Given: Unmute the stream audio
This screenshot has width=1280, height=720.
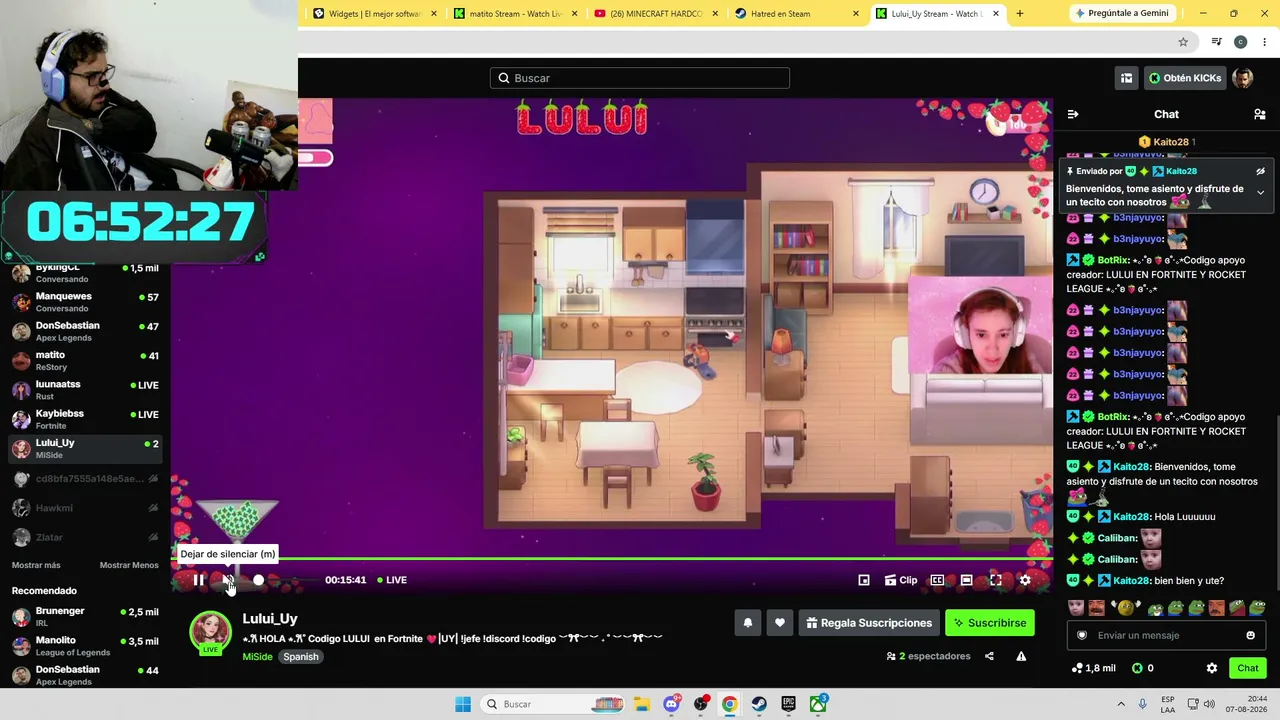Looking at the screenshot, I should (x=228, y=580).
